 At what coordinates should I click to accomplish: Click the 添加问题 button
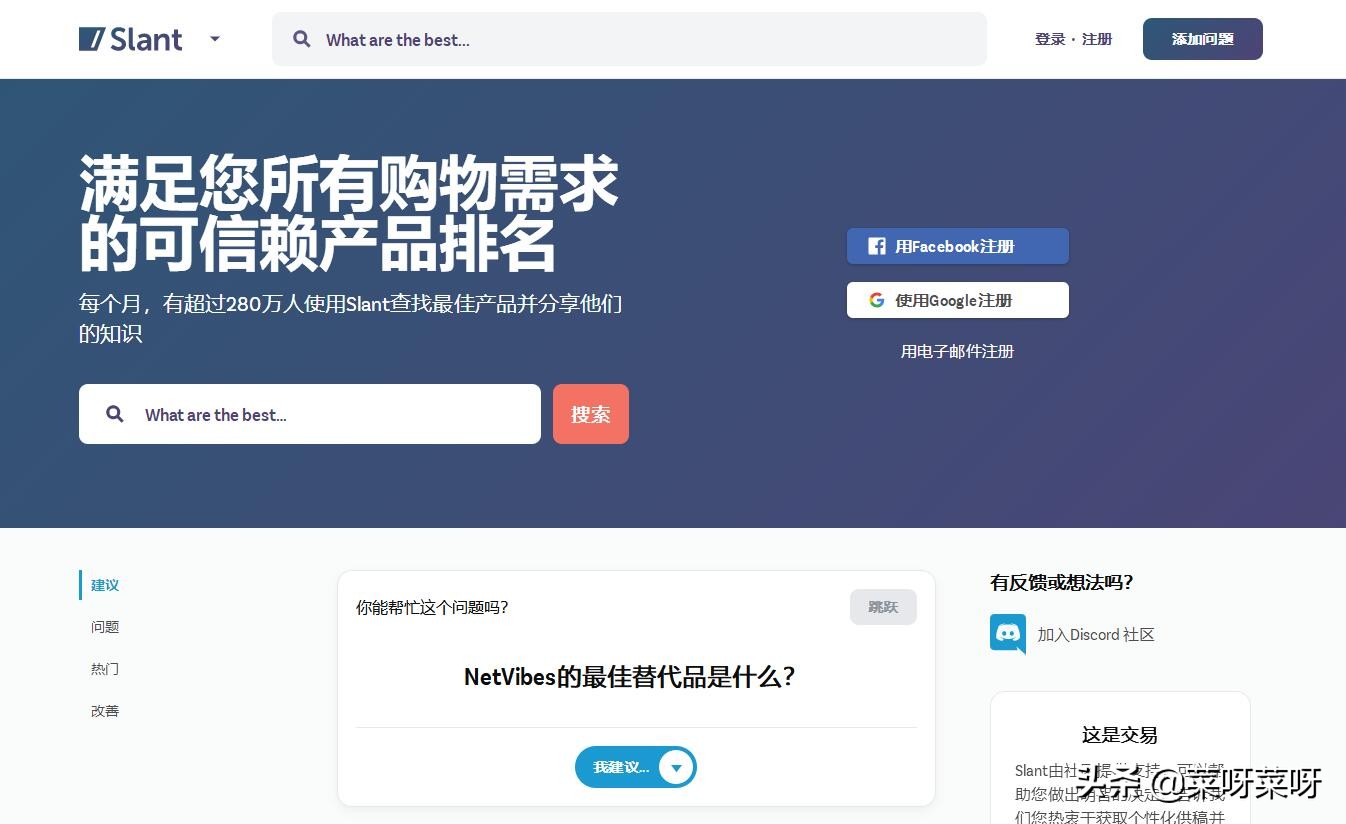pyautogui.click(x=1202, y=38)
